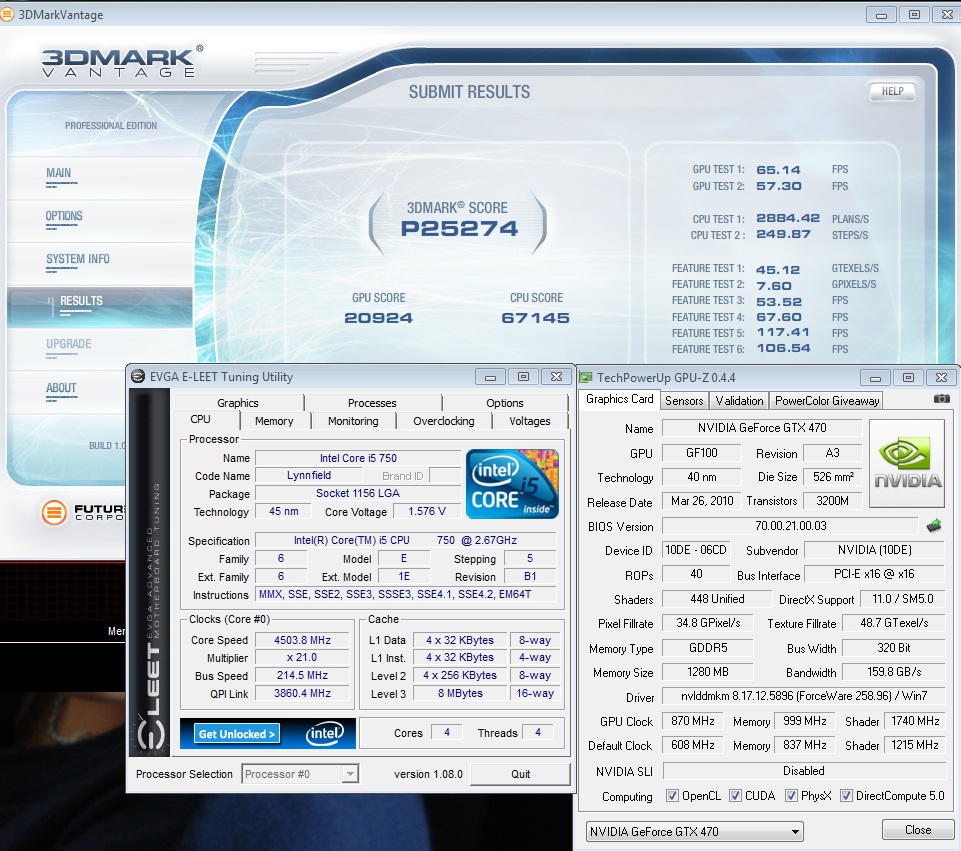Click the BIOS Version save chip icon
The image size is (961, 851).
pos(933,526)
